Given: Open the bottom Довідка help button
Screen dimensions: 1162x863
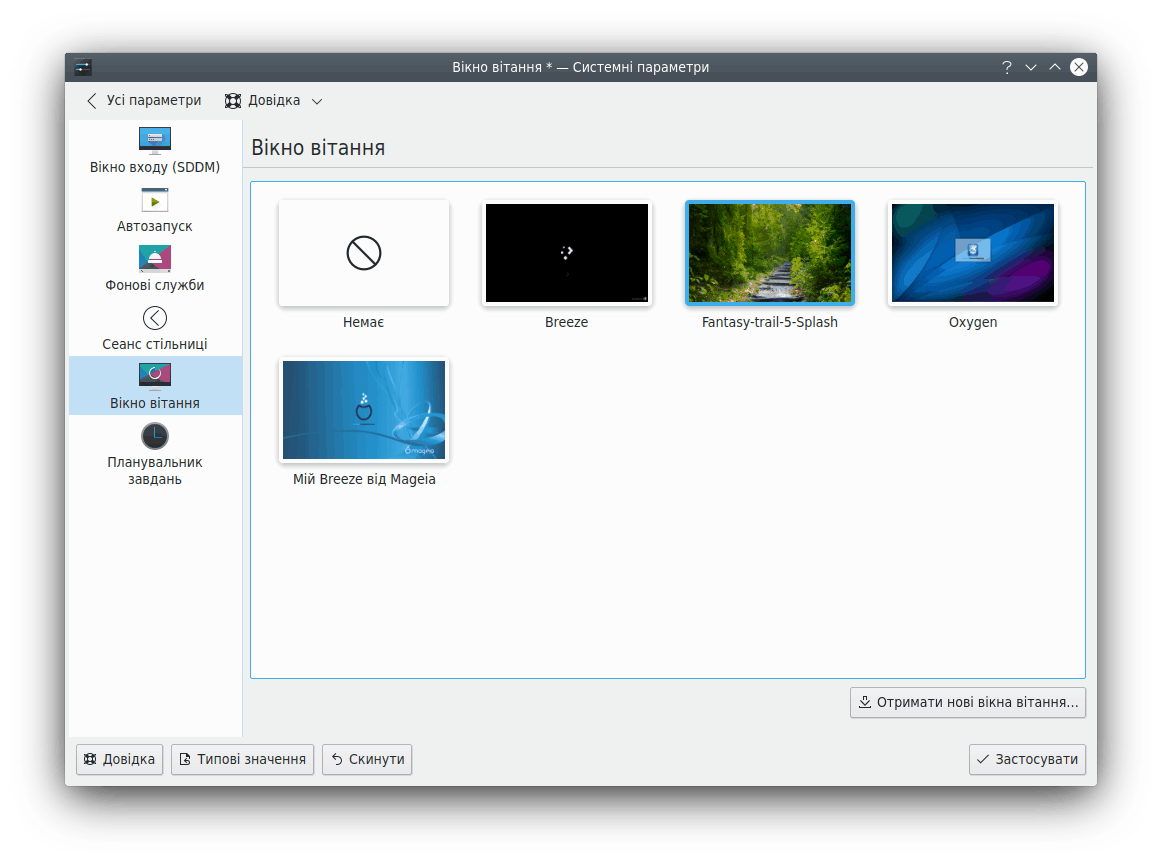Looking at the screenshot, I should pos(119,760).
